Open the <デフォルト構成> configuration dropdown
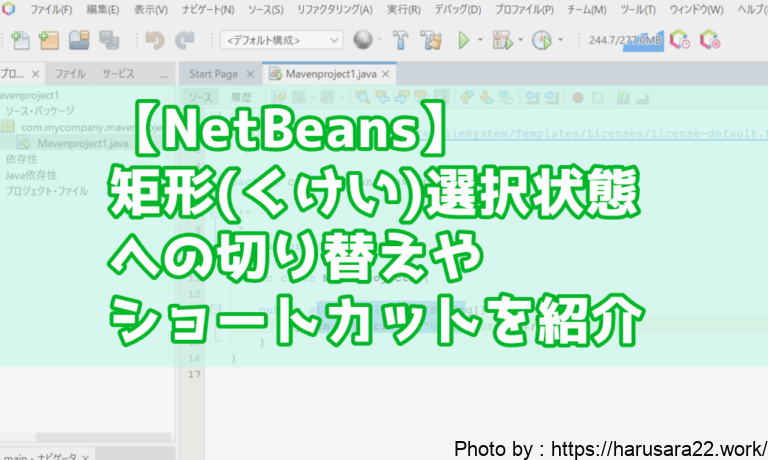The image size is (768, 460). point(282,40)
